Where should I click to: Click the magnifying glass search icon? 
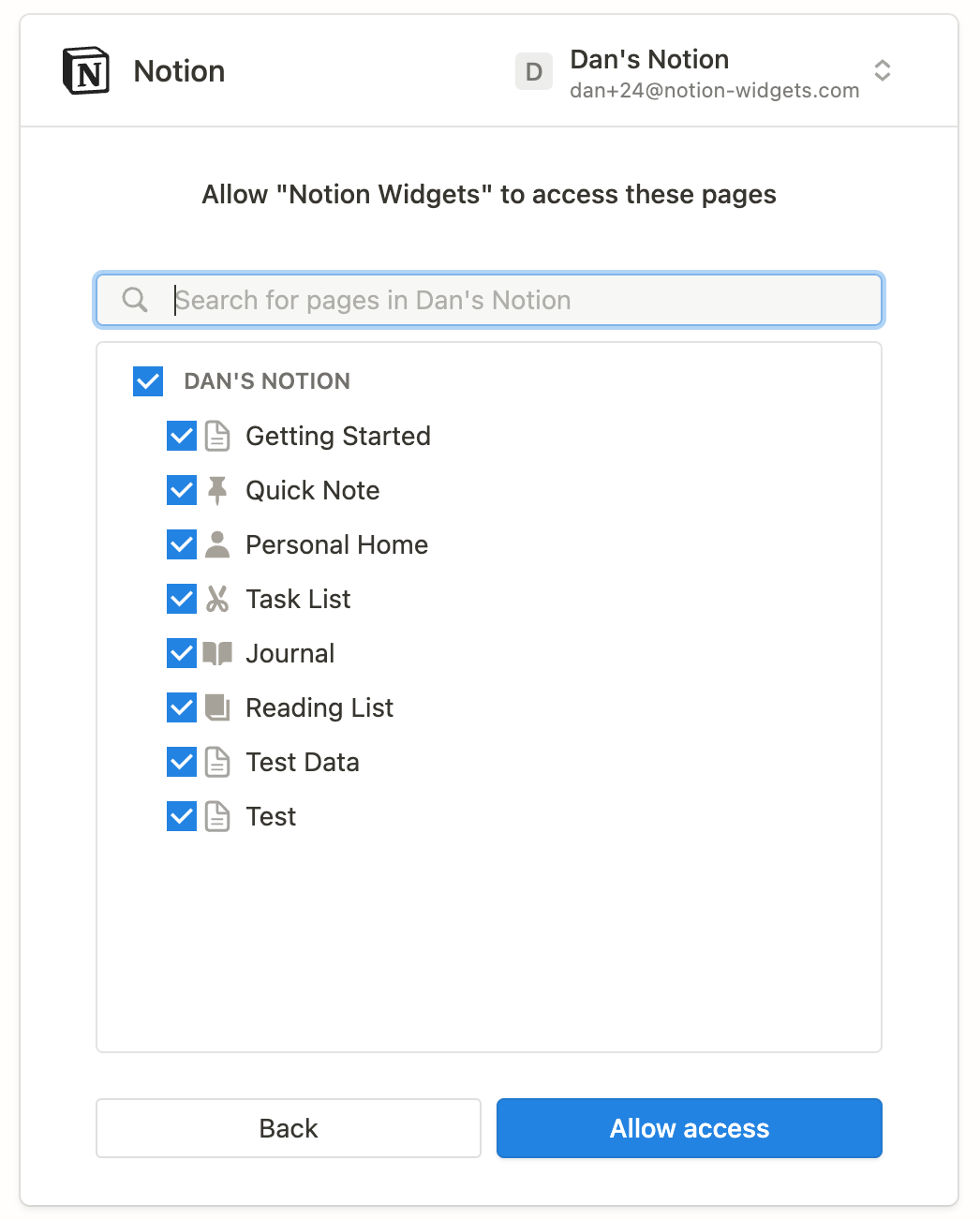point(133,300)
